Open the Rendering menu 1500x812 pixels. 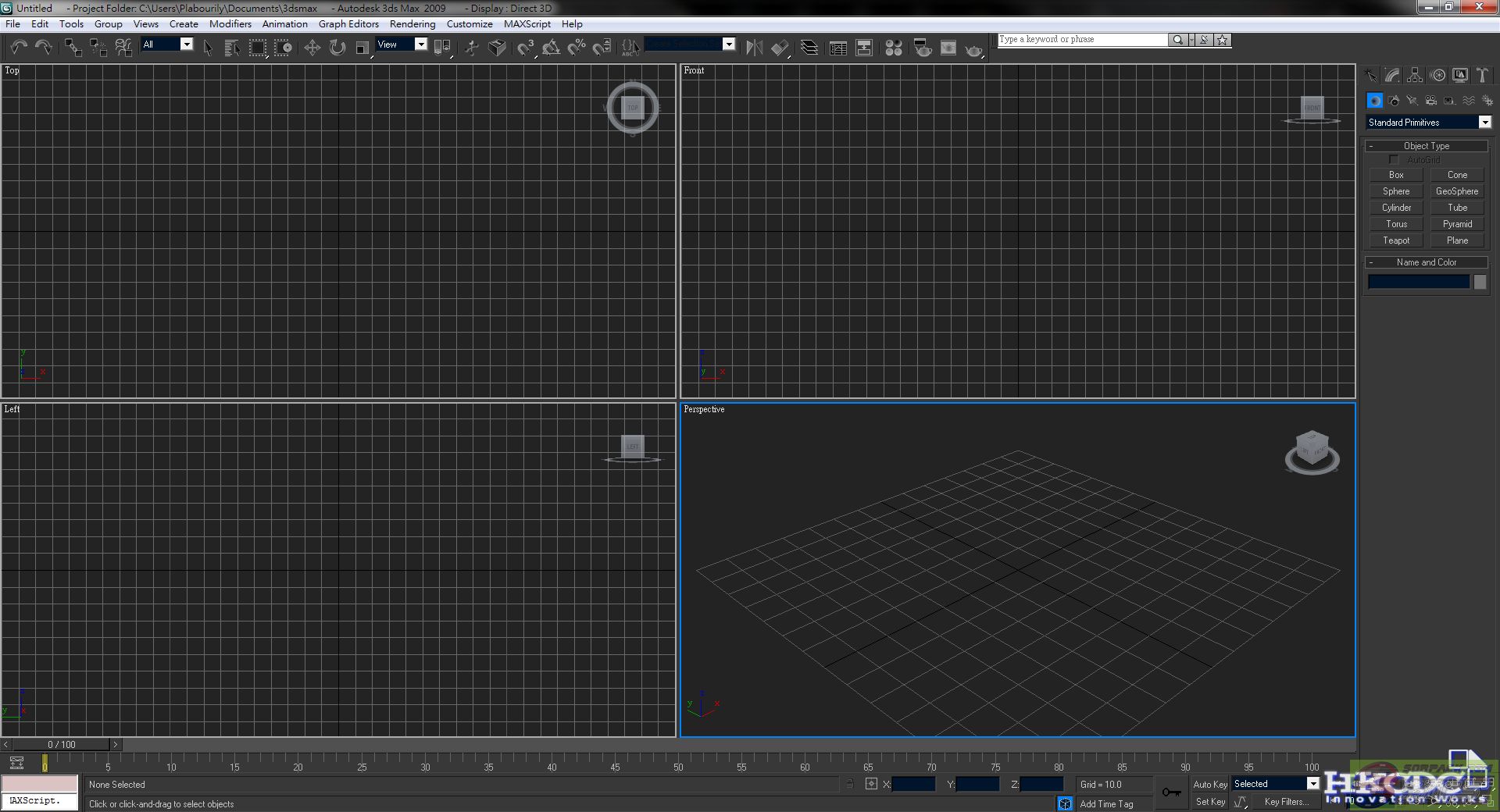coord(412,24)
